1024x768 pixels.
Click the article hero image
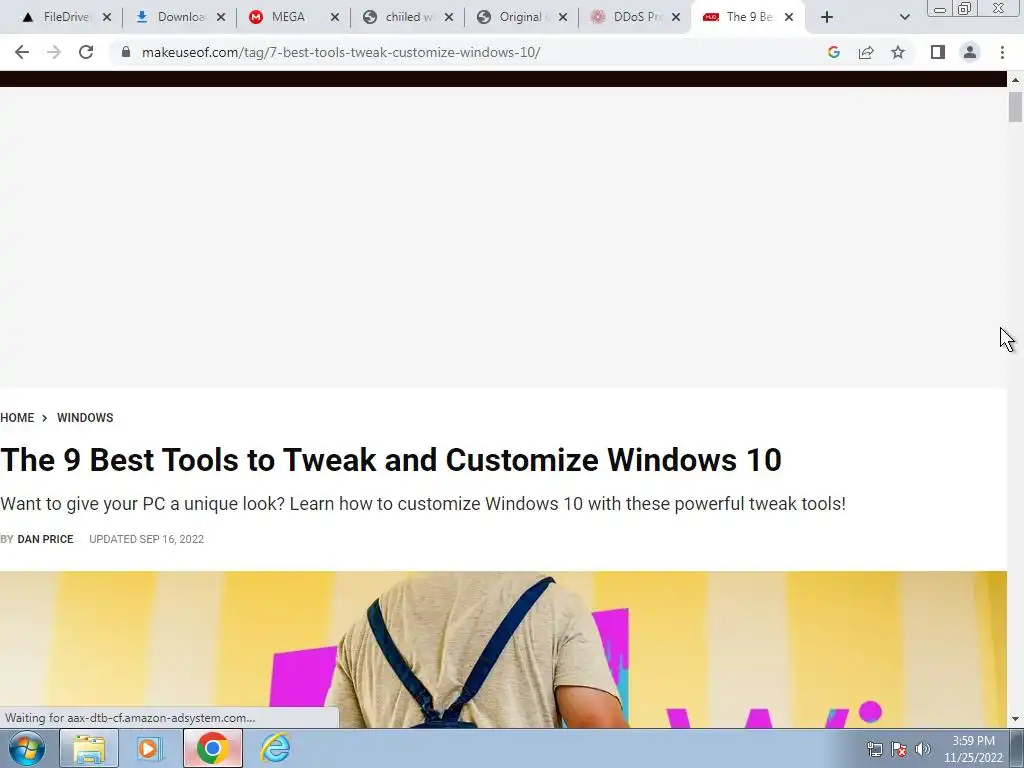pyautogui.click(x=503, y=649)
